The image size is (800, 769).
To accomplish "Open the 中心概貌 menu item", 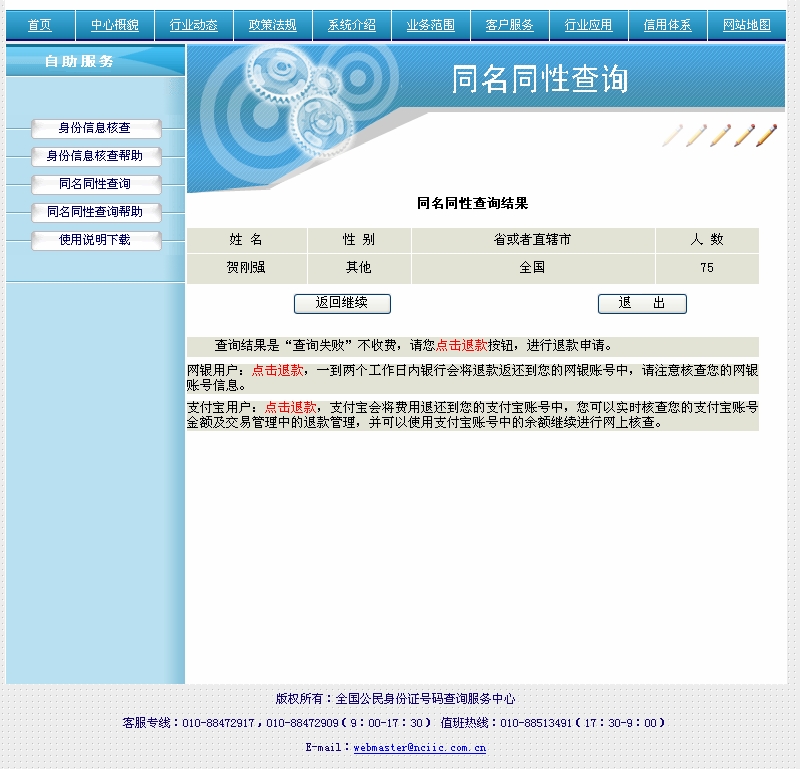I will pyautogui.click(x=115, y=24).
